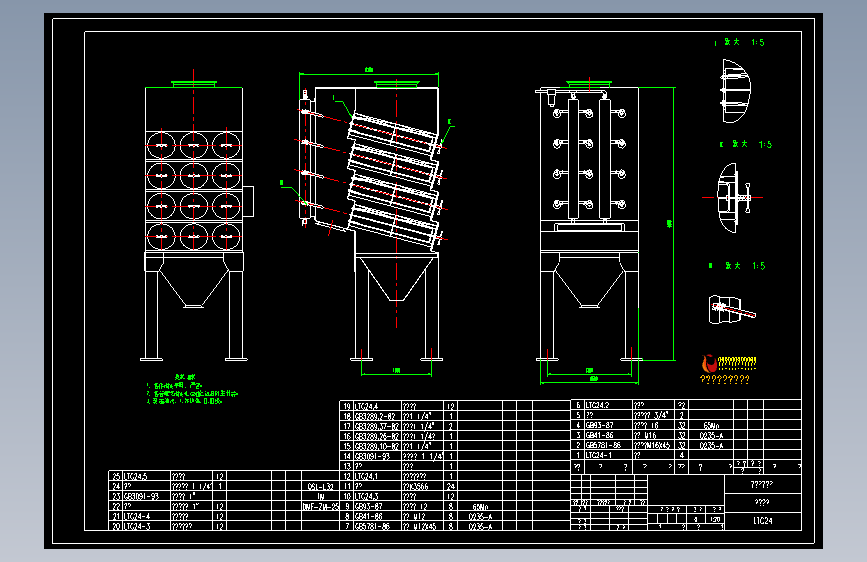The height and width of the screenshot is (562, 867).
Task: Click the M16x45 bolt specification cell
Action: pos(652,445)
